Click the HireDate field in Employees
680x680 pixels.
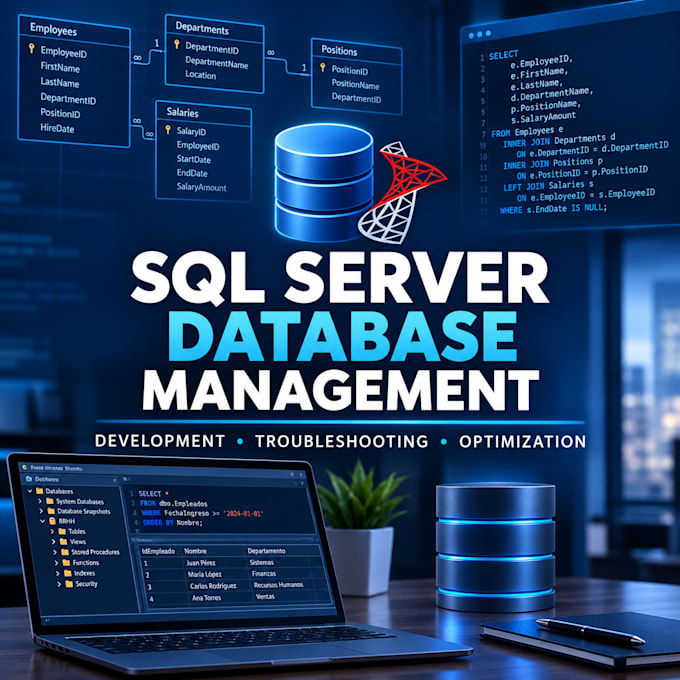pos(57,128)
